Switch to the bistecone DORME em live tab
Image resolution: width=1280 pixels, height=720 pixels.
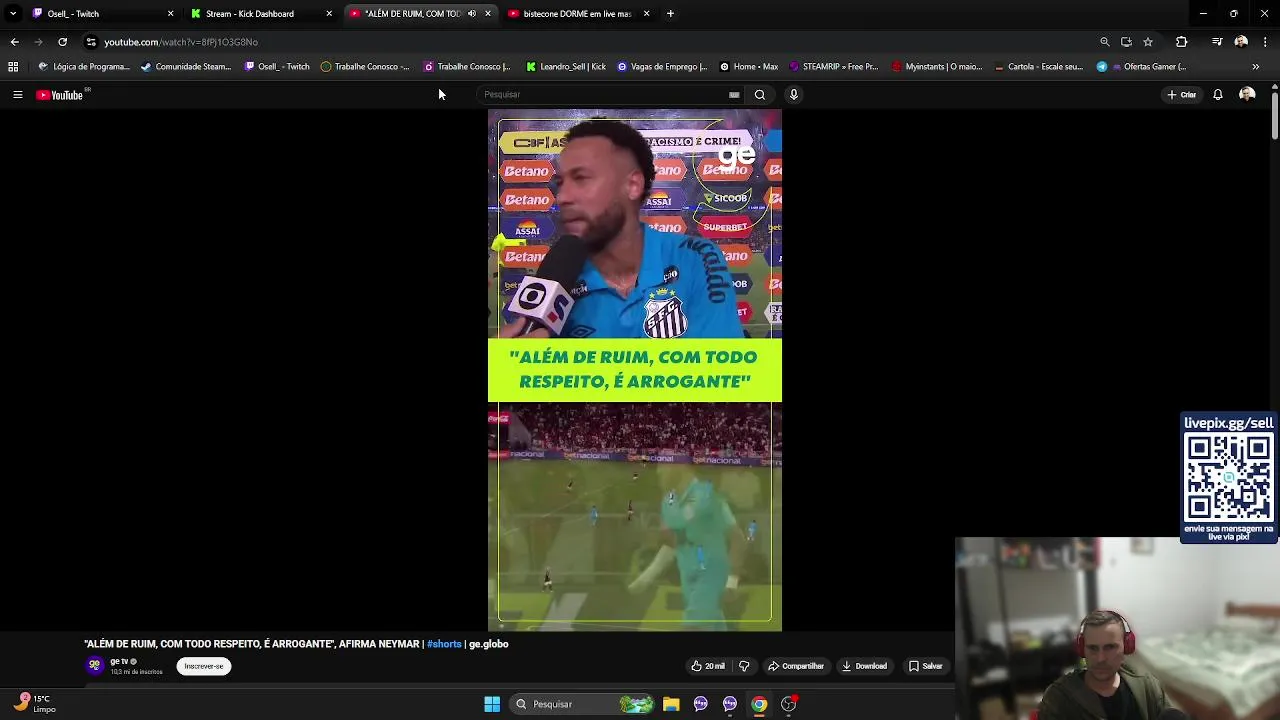577,14
